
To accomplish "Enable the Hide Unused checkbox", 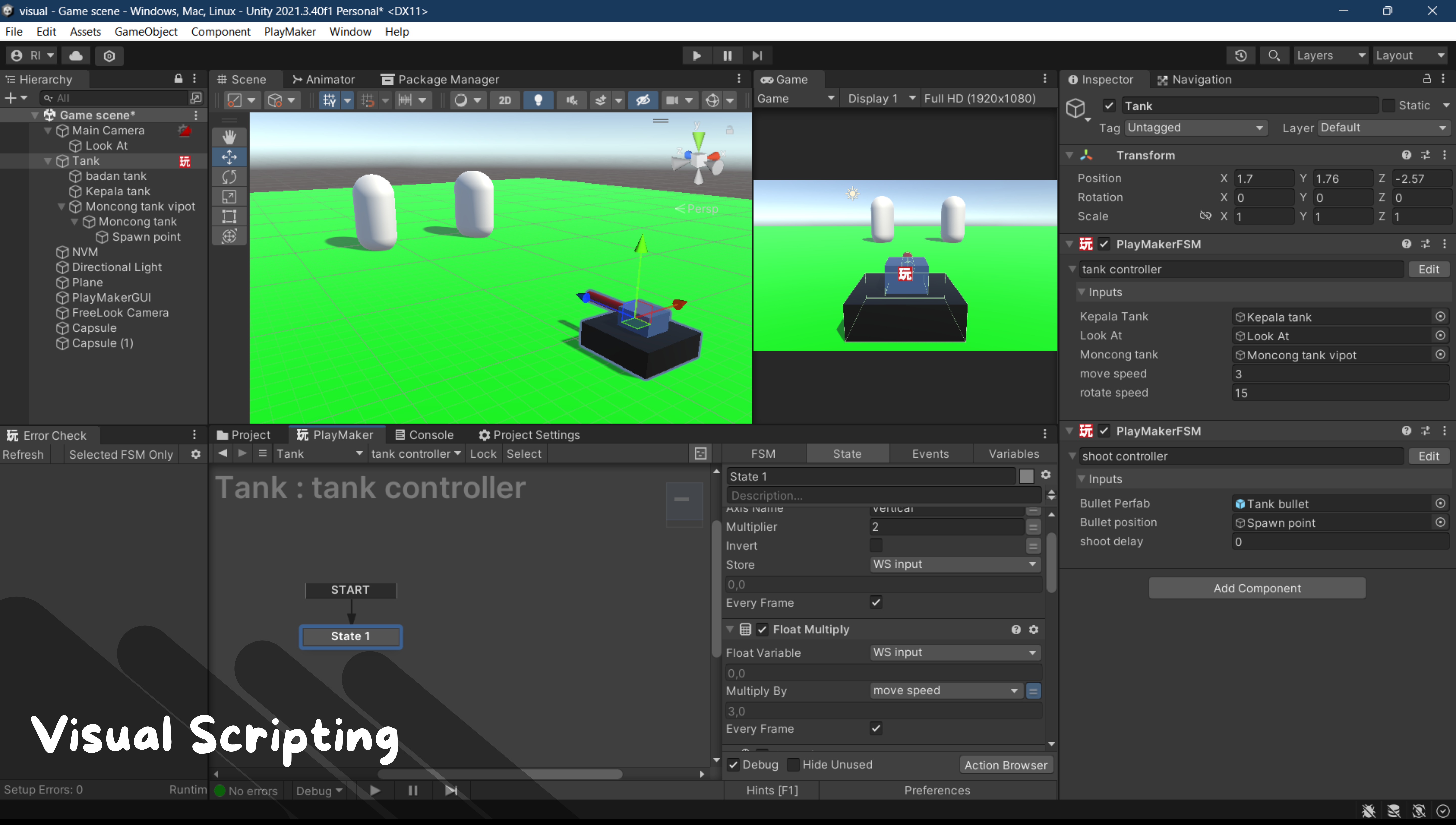I will coord(793,765).
